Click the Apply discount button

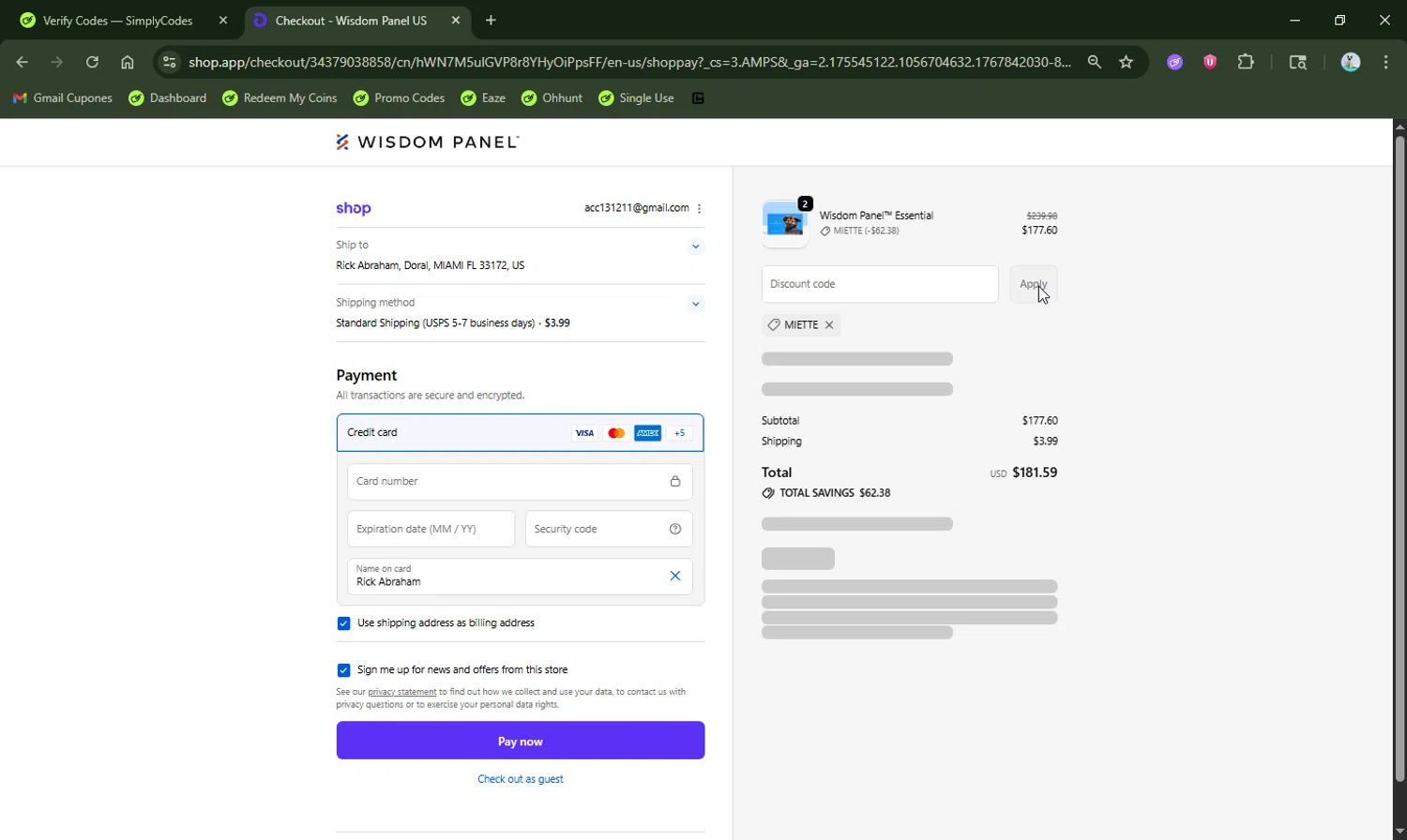coord(1033,284)
